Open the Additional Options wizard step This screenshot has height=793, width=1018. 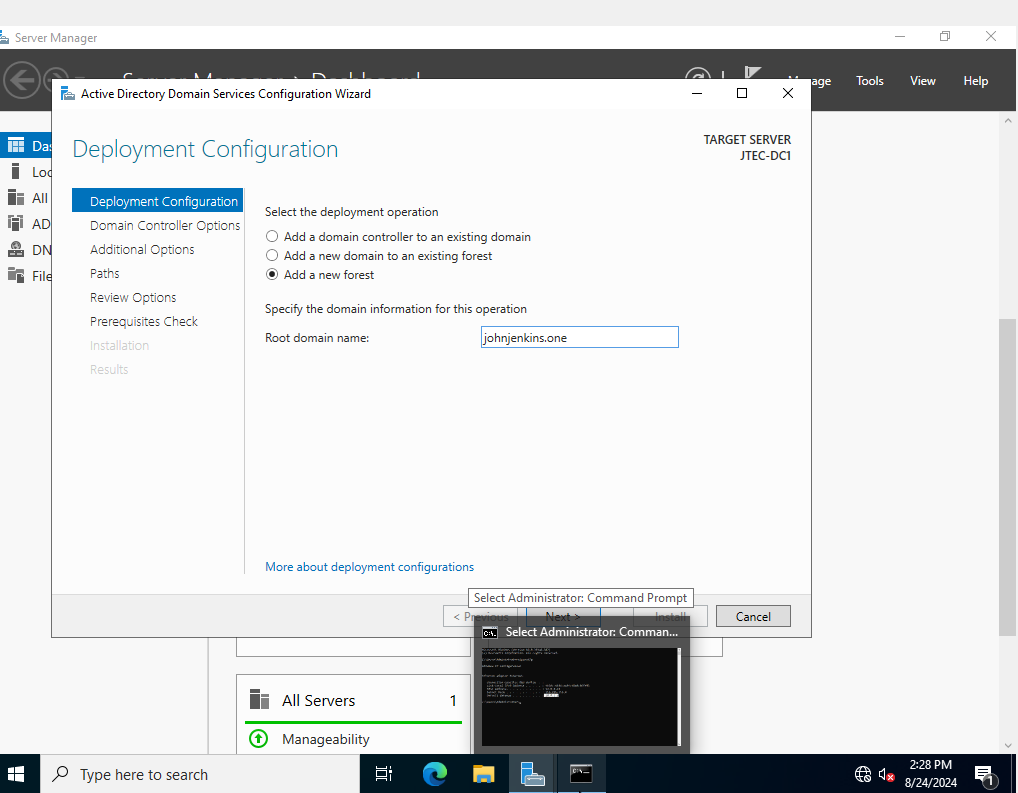click(x=142, y=249)
